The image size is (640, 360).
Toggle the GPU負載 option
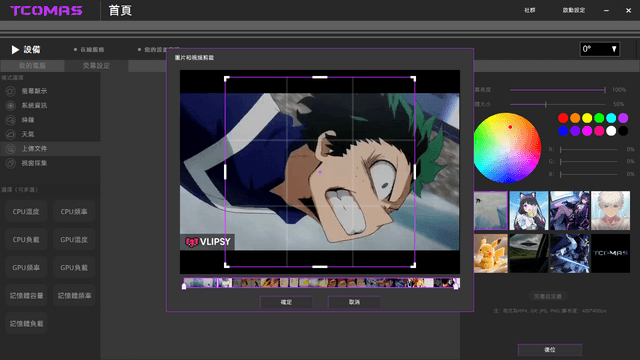click(74, 267)
